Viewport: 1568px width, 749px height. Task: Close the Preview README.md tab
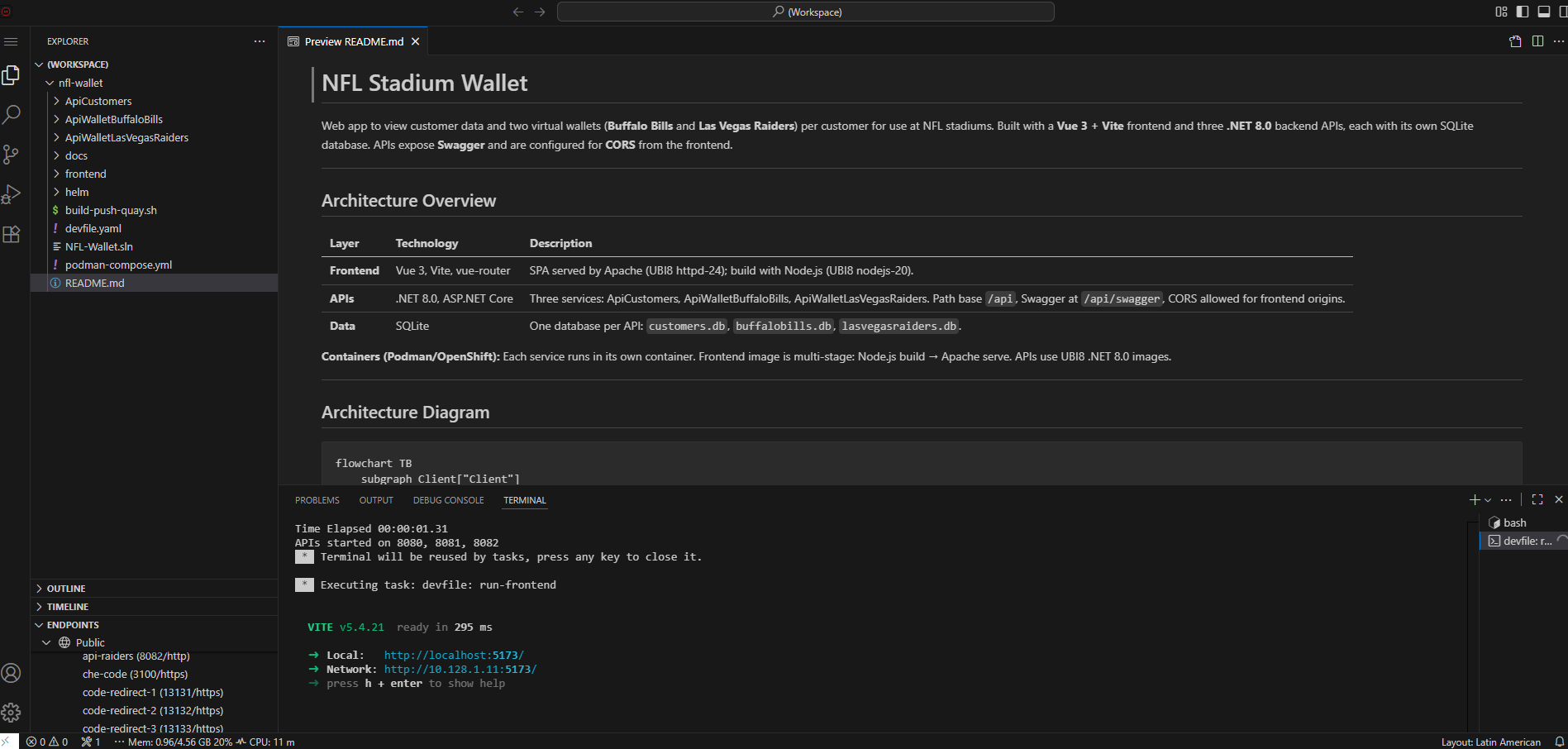pos(416,41)
